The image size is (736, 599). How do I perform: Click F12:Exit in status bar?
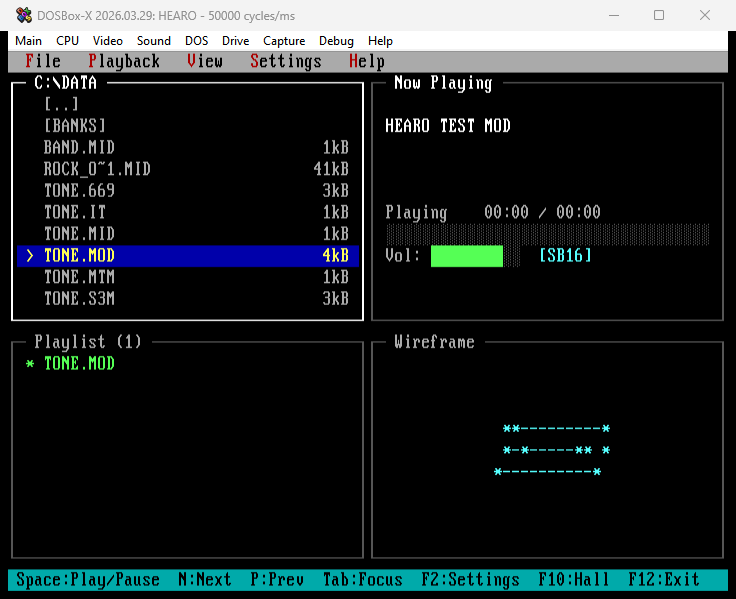coord(664,580)
